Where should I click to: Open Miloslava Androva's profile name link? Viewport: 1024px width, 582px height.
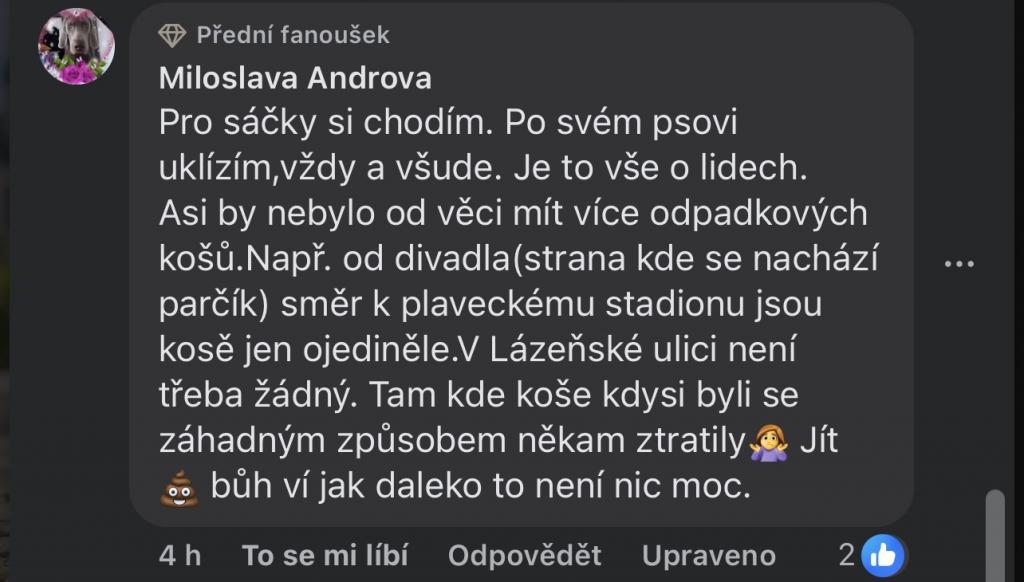(x=294, y=78)
